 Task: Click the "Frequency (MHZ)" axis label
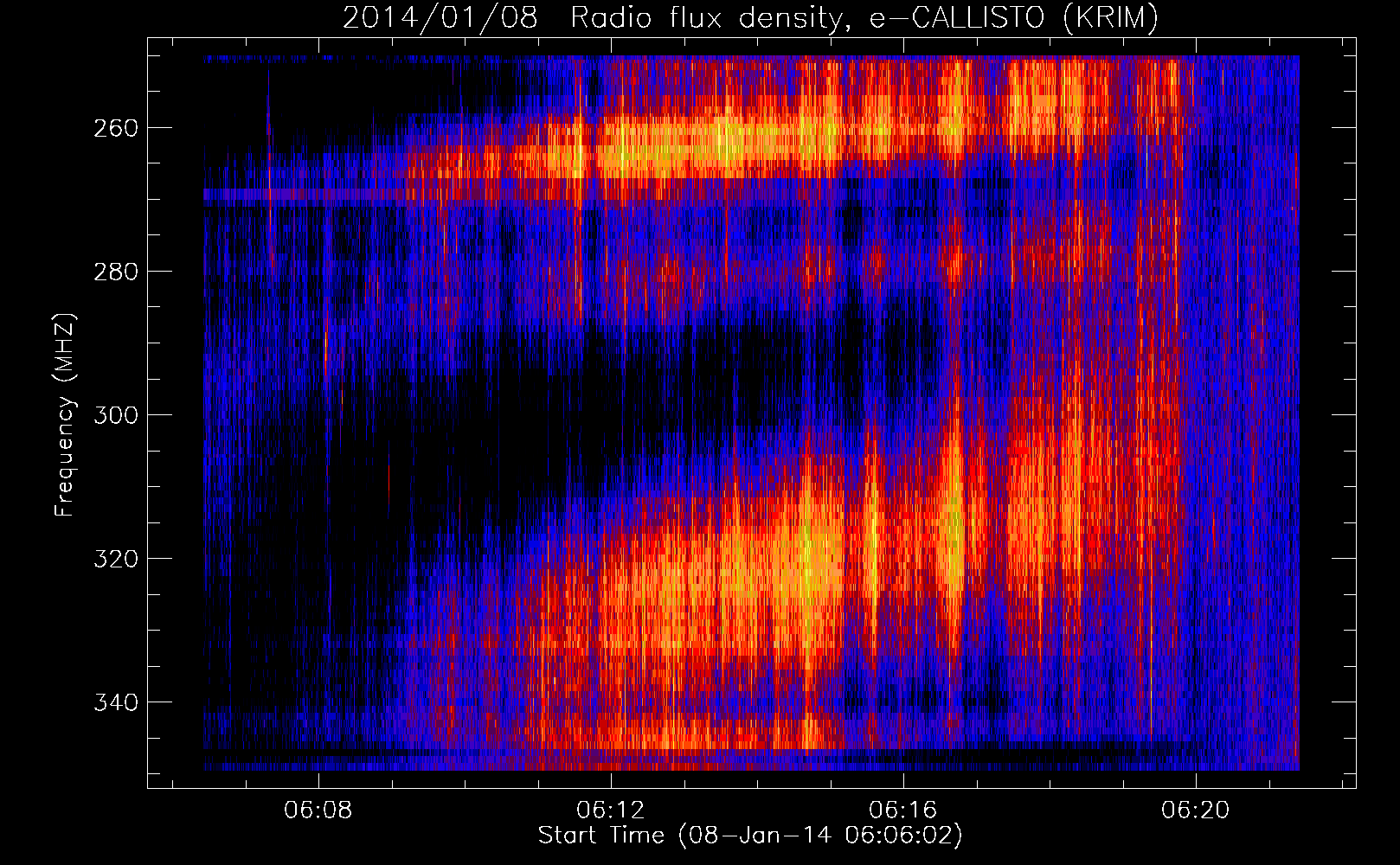(65, 414)
